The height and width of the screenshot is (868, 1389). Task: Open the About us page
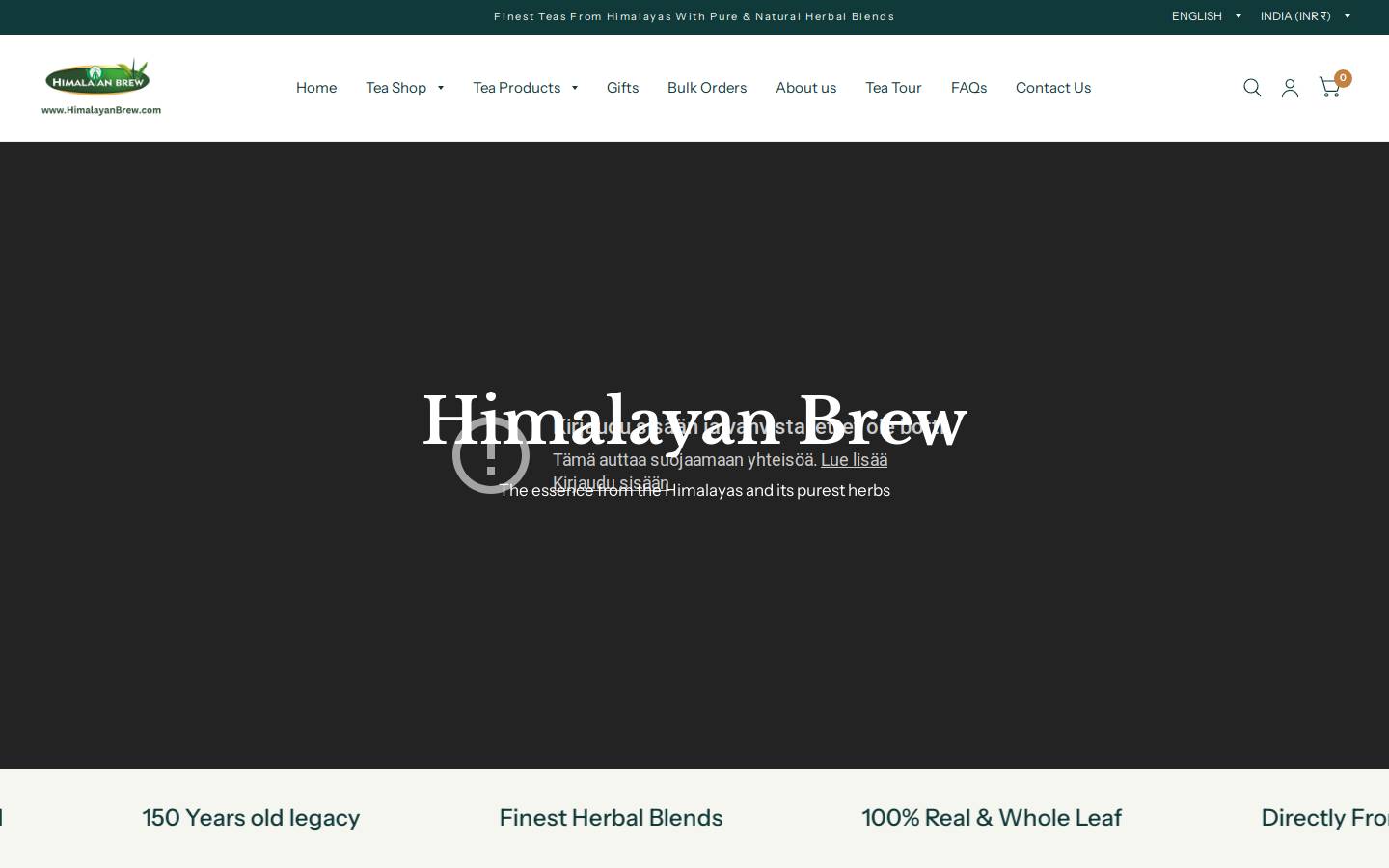[x=805, y=88]
